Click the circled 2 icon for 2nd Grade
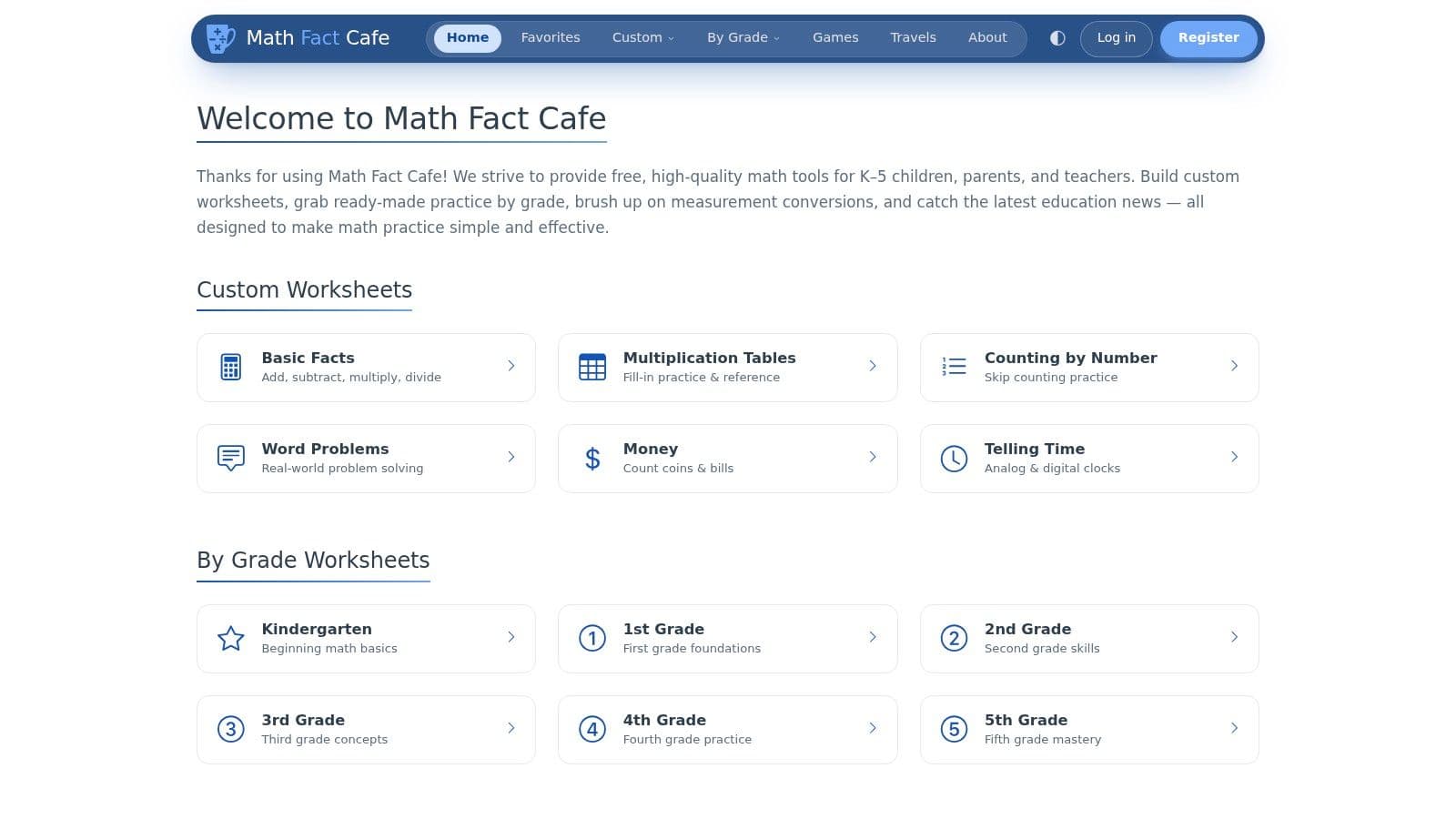Viewport: 1456px width, 819px height. (954, 638)
